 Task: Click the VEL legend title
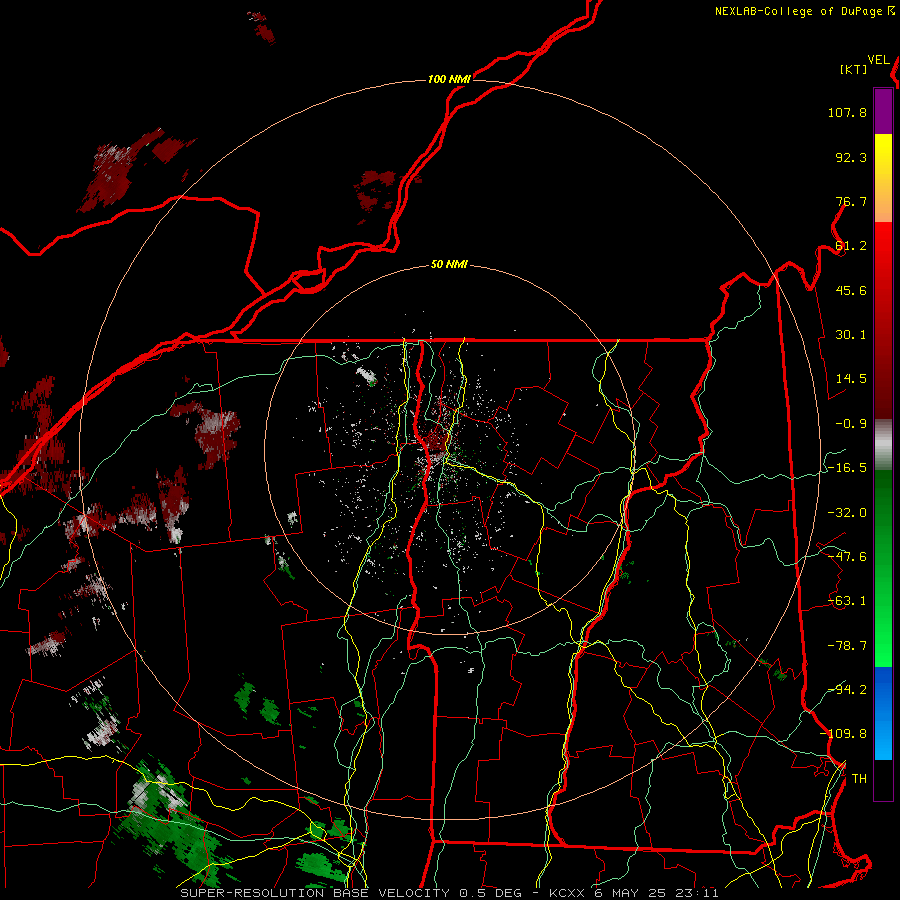coord(878,60)
